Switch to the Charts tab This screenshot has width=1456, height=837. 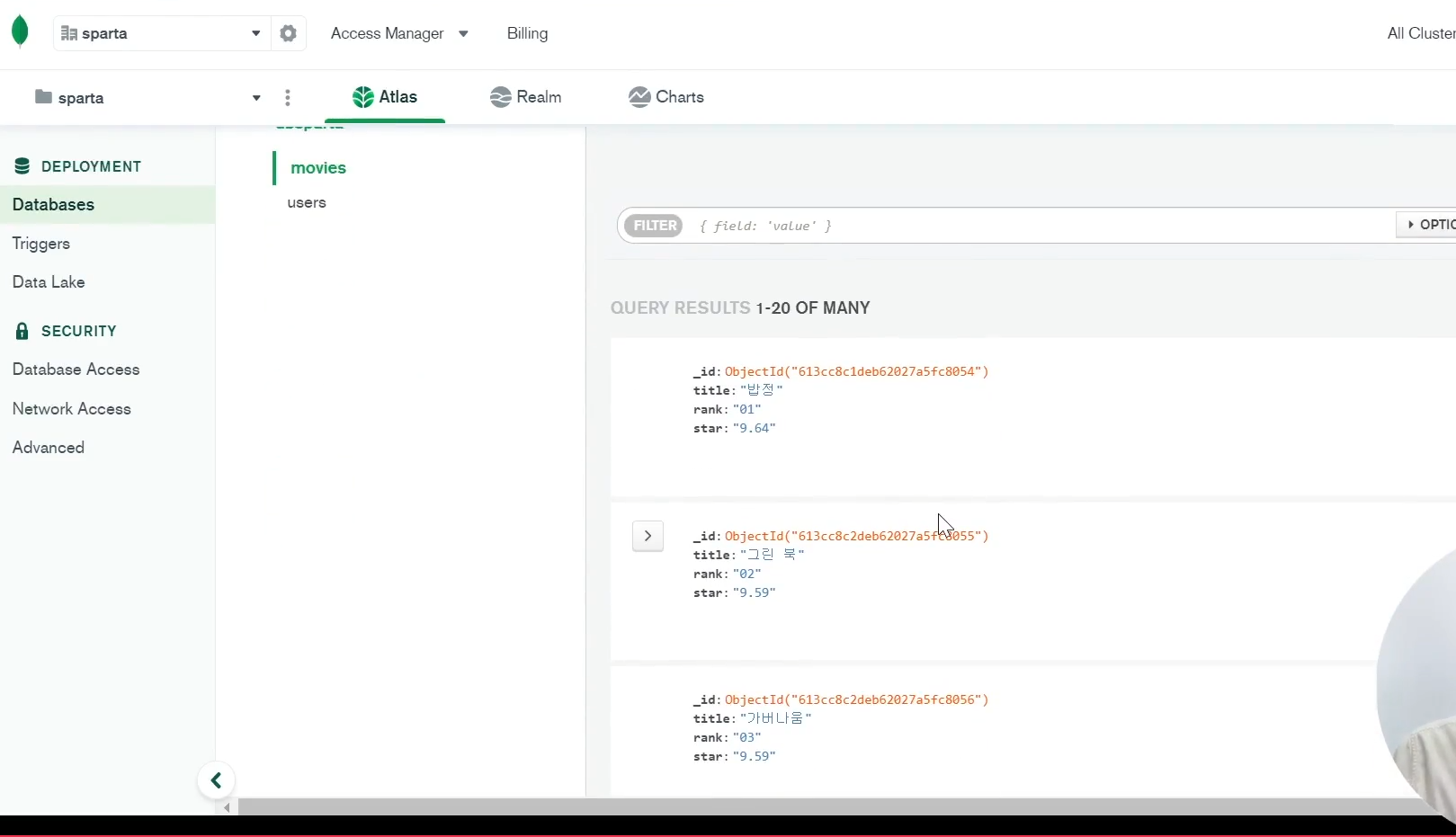[666, 97]
